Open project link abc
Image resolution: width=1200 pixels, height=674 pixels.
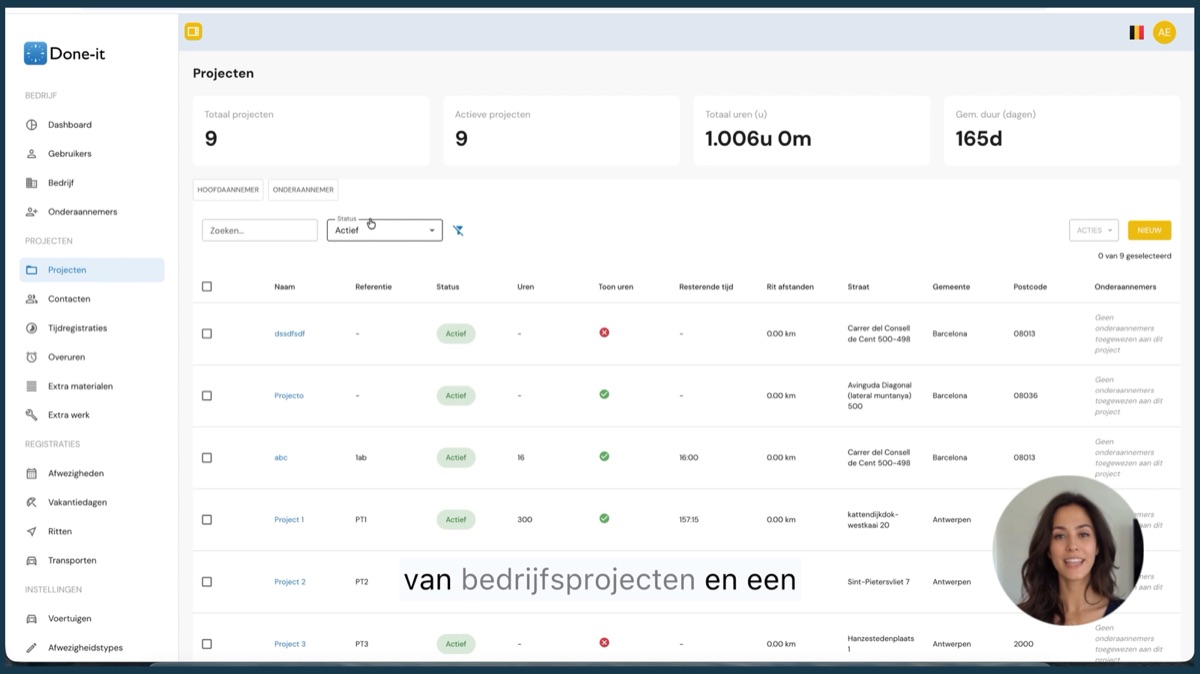pyautogui.click(x=281, y=458)
